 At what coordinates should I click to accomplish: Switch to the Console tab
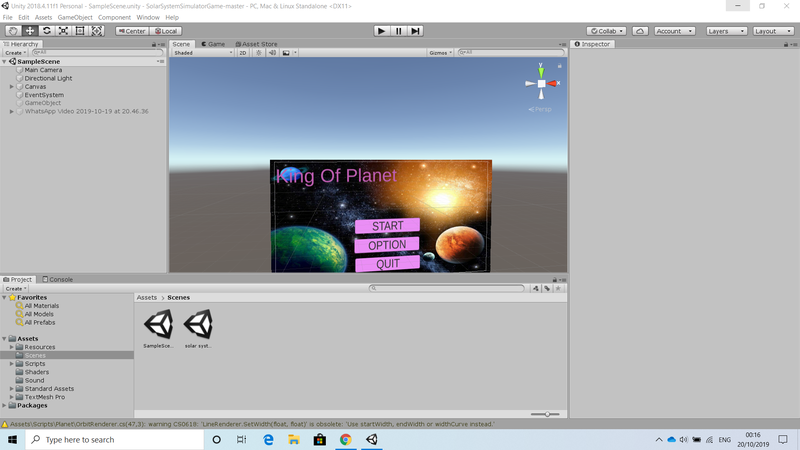tap(58, 279)
